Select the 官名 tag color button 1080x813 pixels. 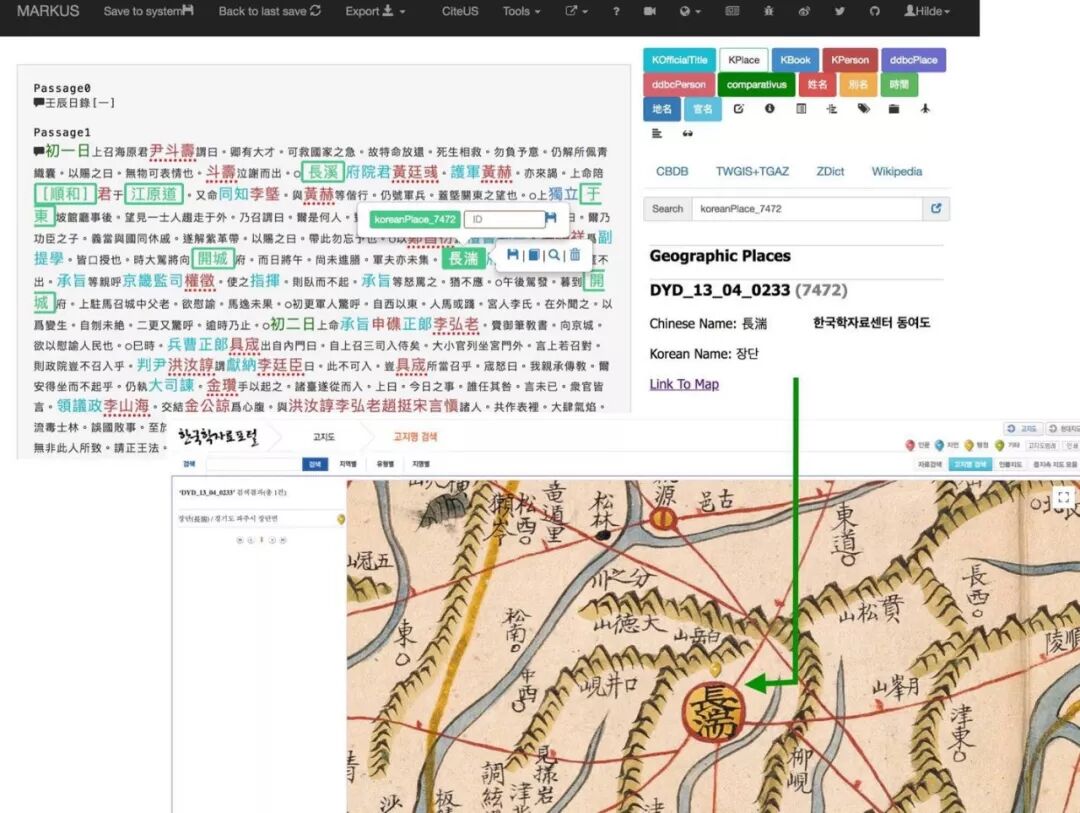click(x=703, y=109)
